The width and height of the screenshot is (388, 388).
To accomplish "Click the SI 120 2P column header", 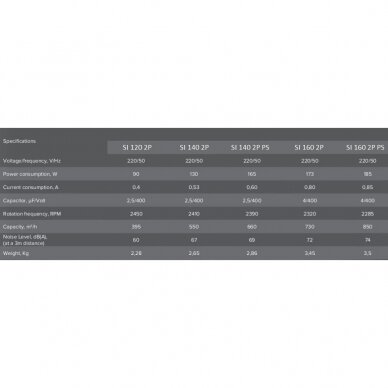I will pos(137,147).
